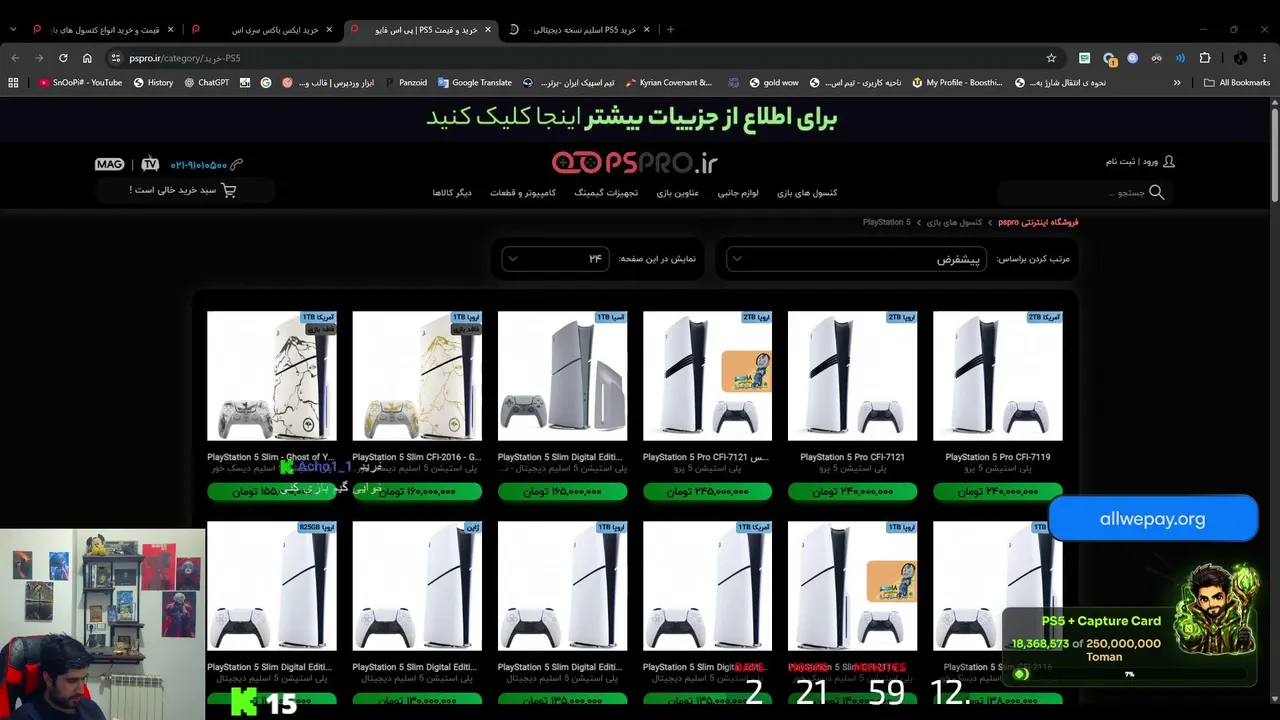The height and width of the screenshot is (720, 1280).
Task: Switch to the 'خرید PS5 اسلیم نسخه دیجیتالی' tab
Action: (x=580, y=29)
